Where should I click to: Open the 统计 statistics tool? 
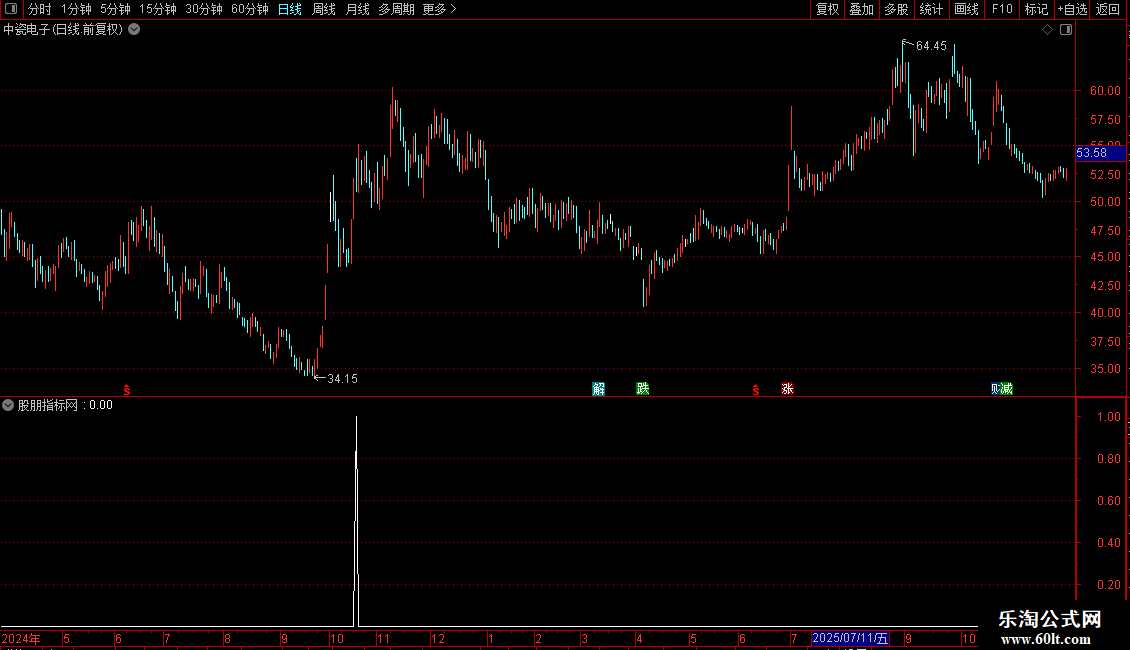pyautogui.click(x=931, y=9)
